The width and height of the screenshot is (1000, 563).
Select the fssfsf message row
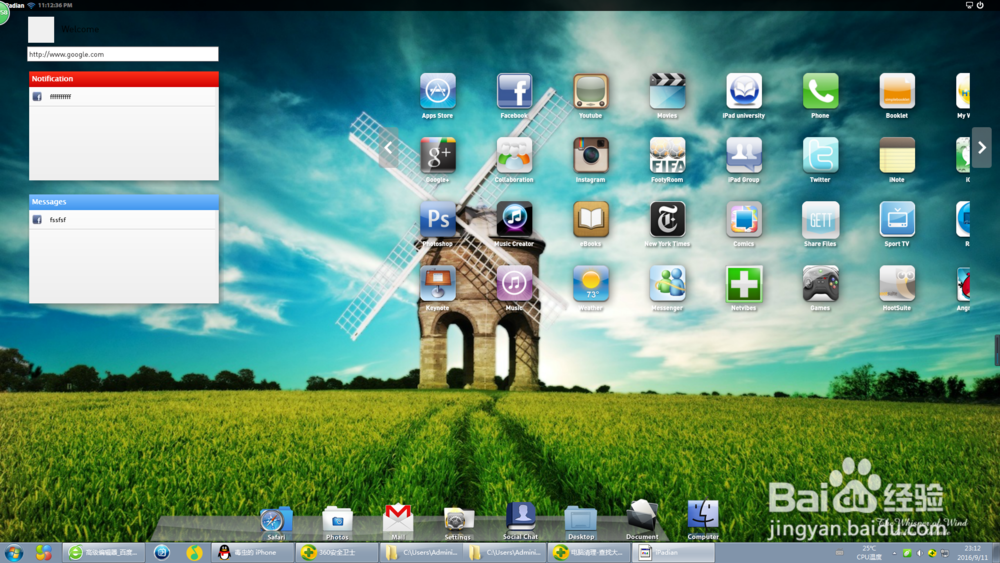[124, 220]
